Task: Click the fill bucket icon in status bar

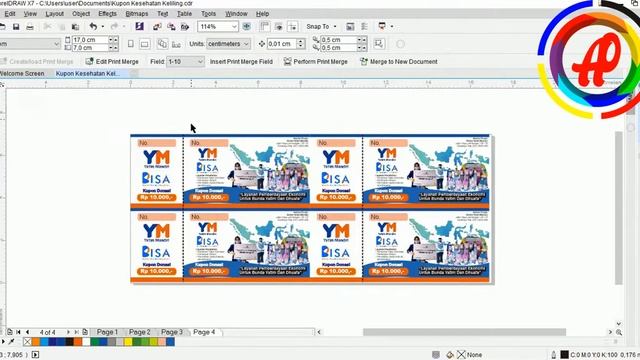Action: coord(450,355)
